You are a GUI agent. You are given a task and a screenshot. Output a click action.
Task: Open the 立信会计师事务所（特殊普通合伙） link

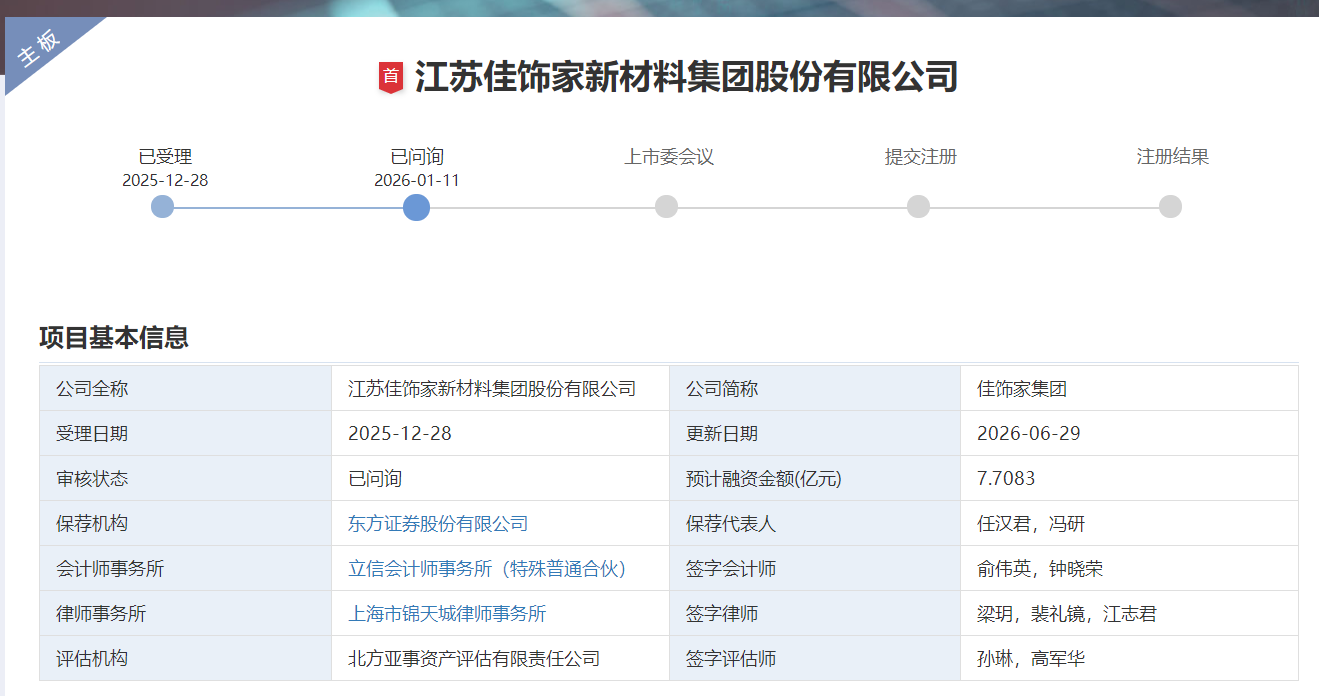pyautogui.click(x=487, y=569)
